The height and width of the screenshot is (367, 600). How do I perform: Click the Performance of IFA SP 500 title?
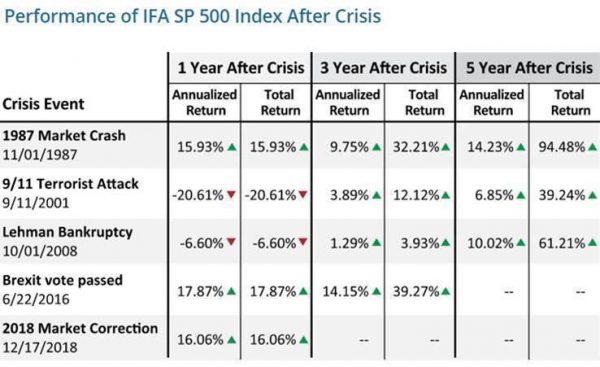193,16
